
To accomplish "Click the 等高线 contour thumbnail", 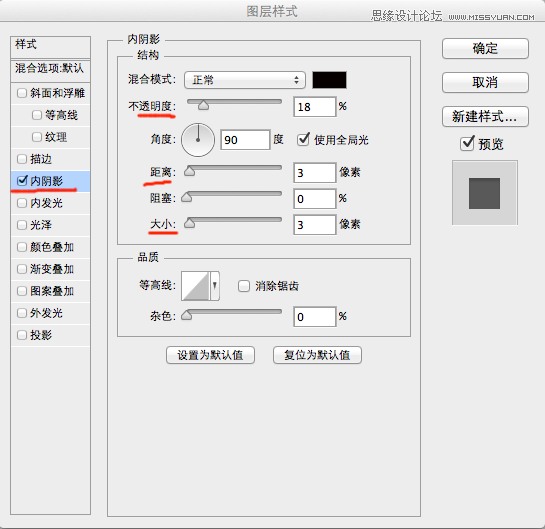I will [x=195, y=286].
